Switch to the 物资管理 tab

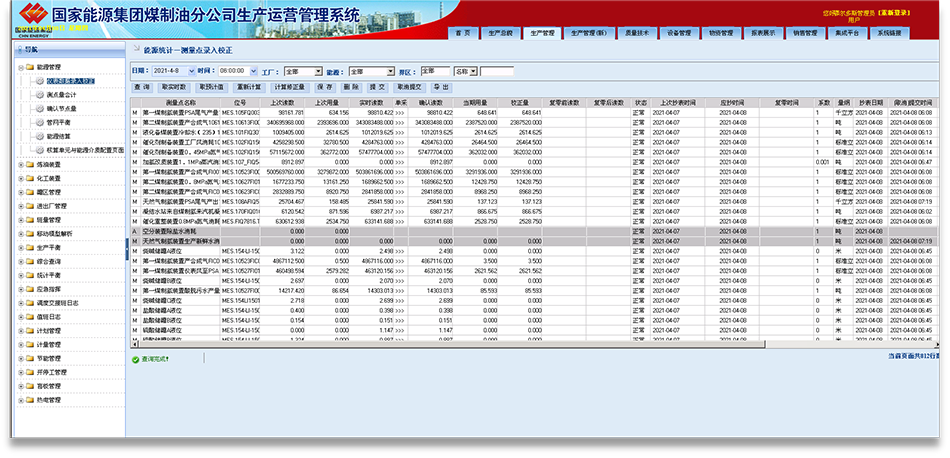click(721, 33)
